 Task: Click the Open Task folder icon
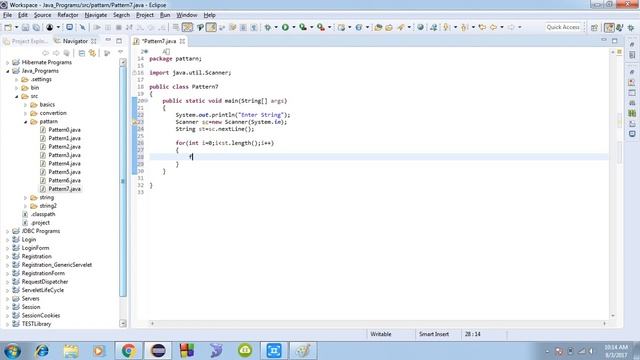coord(389,27)
